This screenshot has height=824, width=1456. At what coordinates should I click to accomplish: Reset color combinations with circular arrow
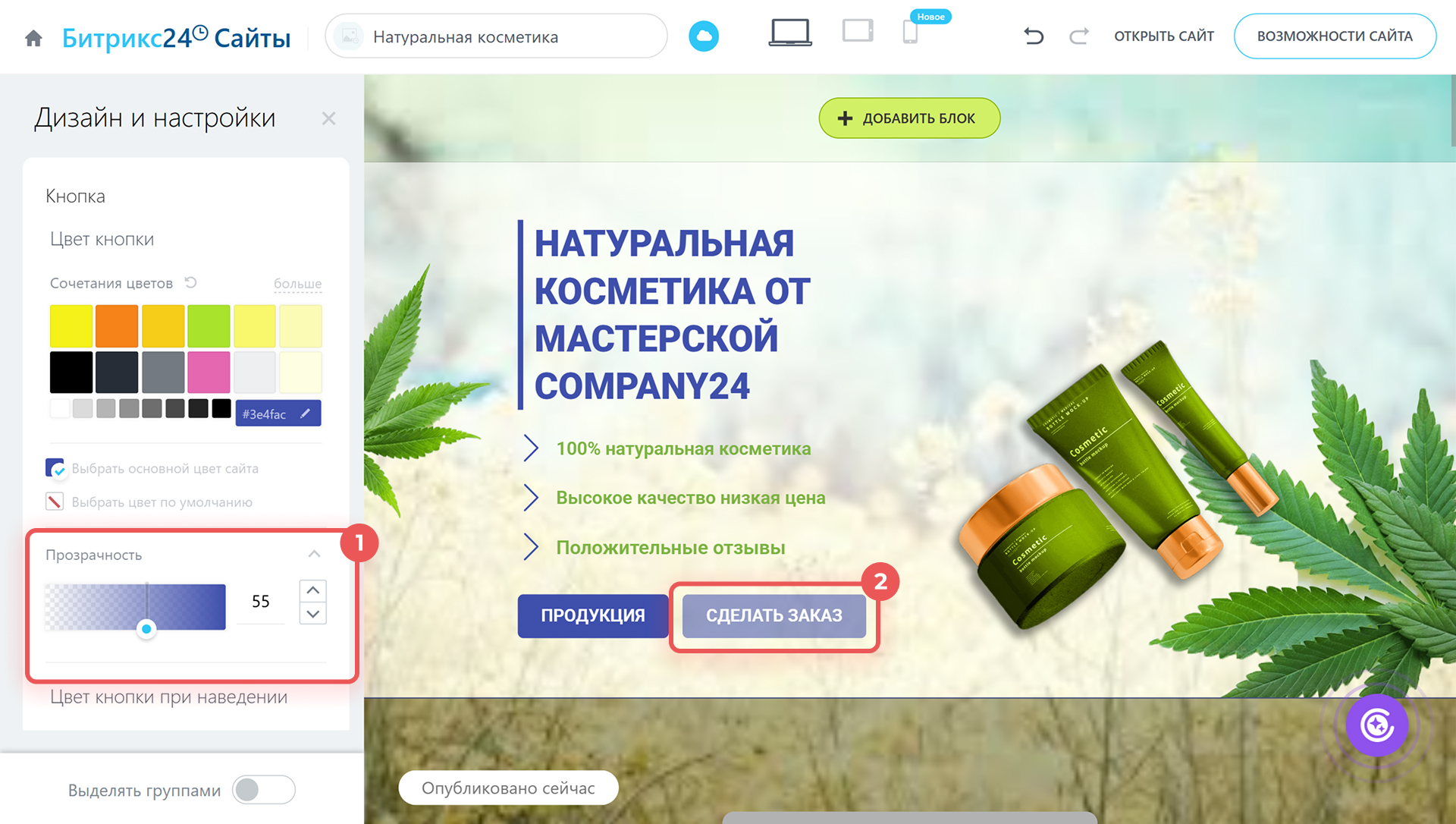(x=191, y=282)
